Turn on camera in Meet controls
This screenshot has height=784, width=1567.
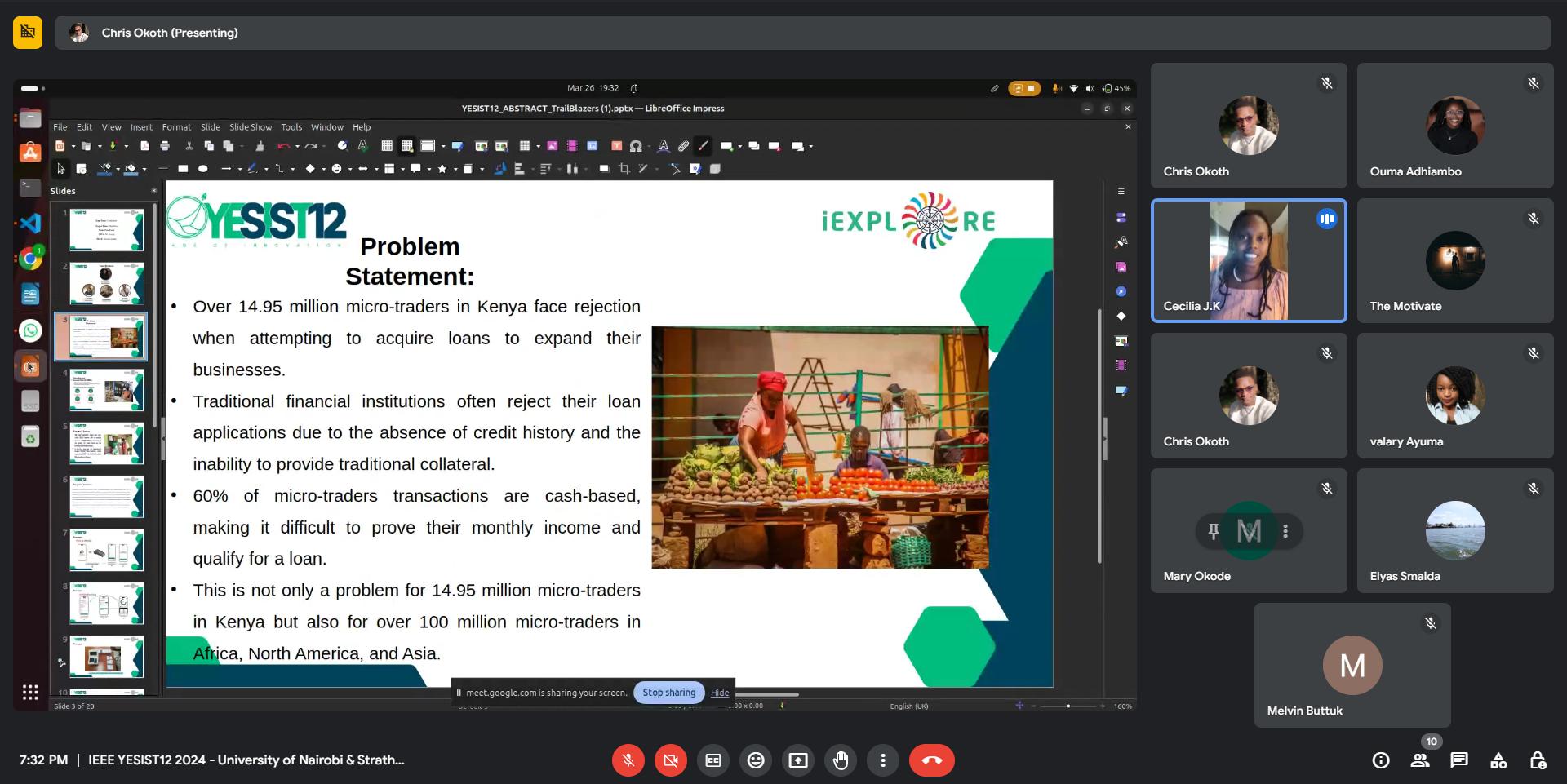tap(671, 760)
